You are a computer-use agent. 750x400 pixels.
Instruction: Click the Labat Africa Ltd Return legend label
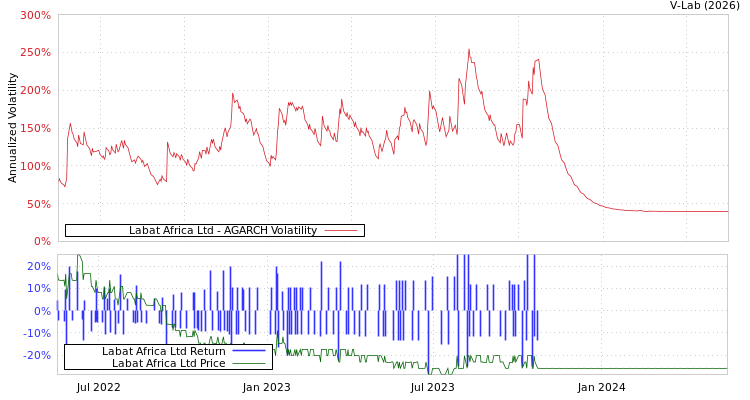tap(163, 352)
